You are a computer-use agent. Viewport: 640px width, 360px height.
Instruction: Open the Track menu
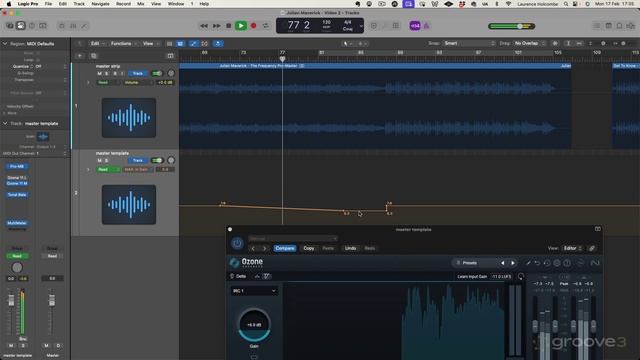pyautogui.click(x=79, y=4)
